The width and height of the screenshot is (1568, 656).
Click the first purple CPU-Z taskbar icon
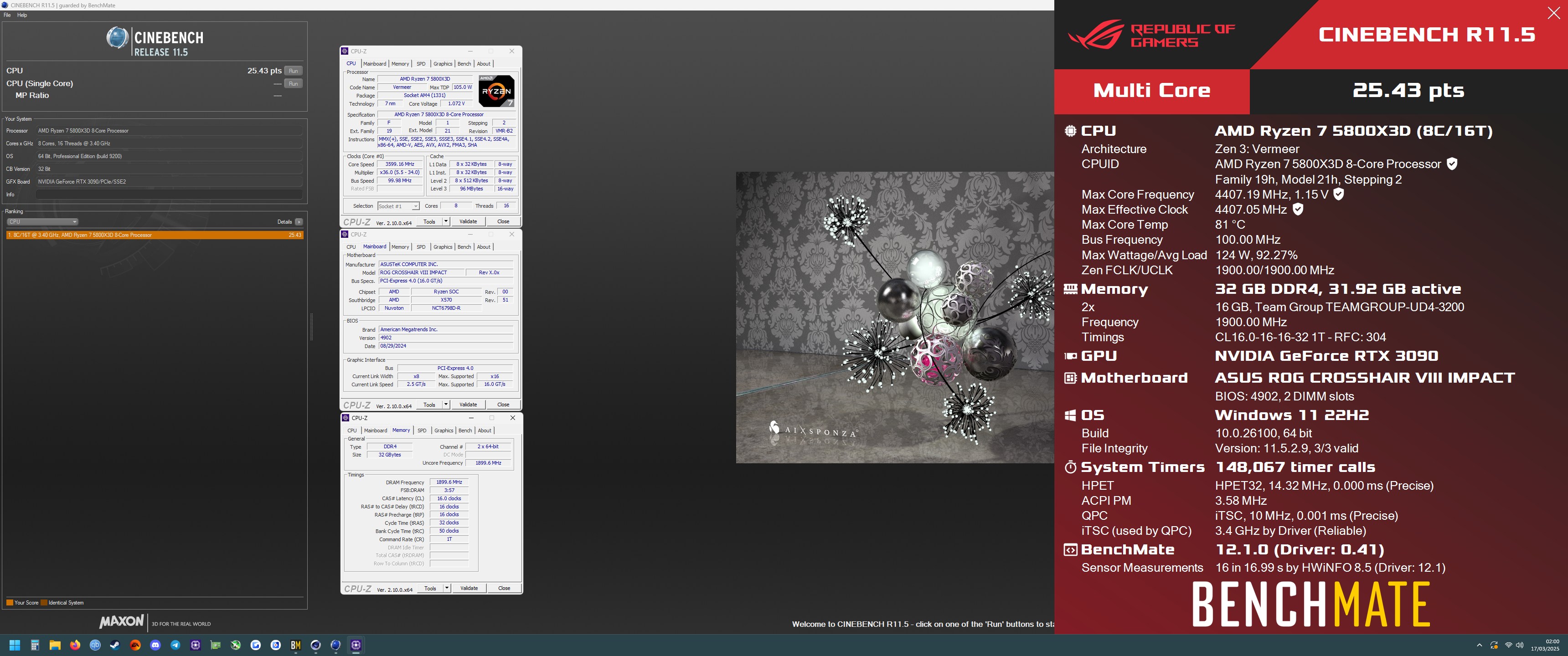[196, 645]
